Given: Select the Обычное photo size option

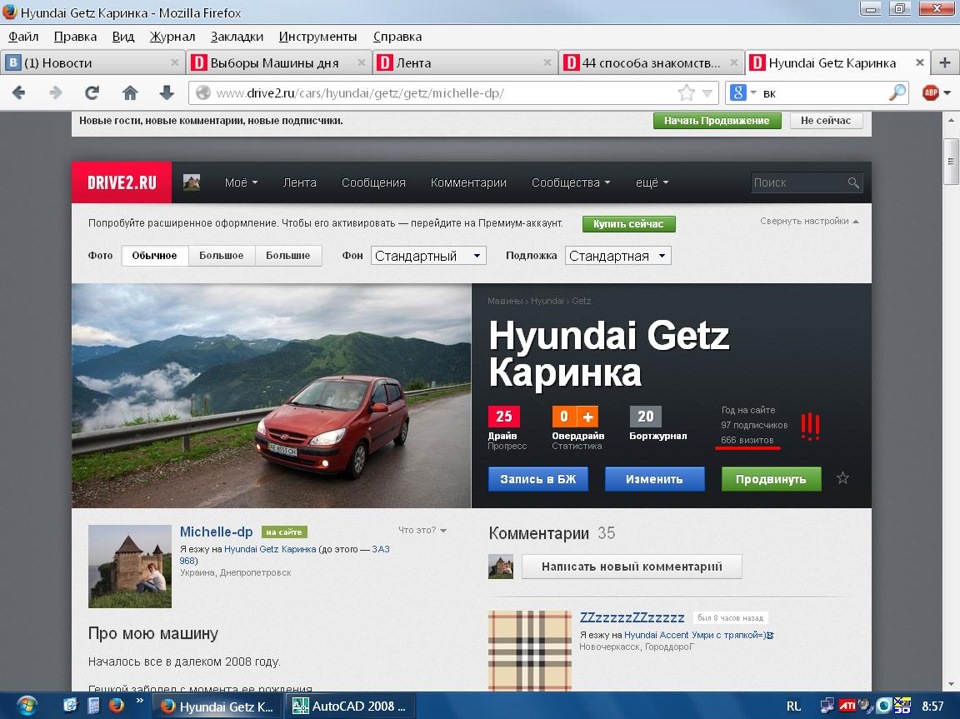Looking at the screenshot, I should coord(154,255).
